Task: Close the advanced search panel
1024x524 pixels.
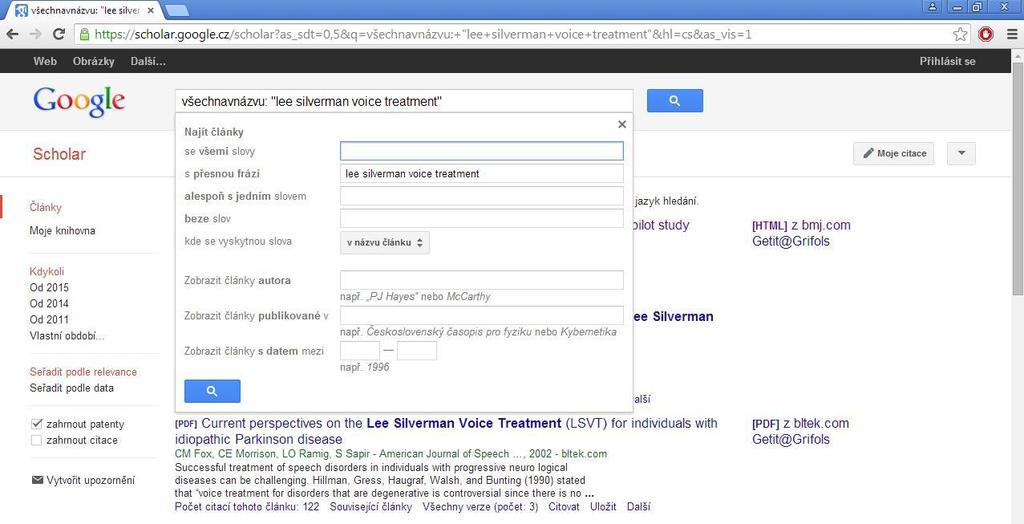Action: click(x=622, y=124)
